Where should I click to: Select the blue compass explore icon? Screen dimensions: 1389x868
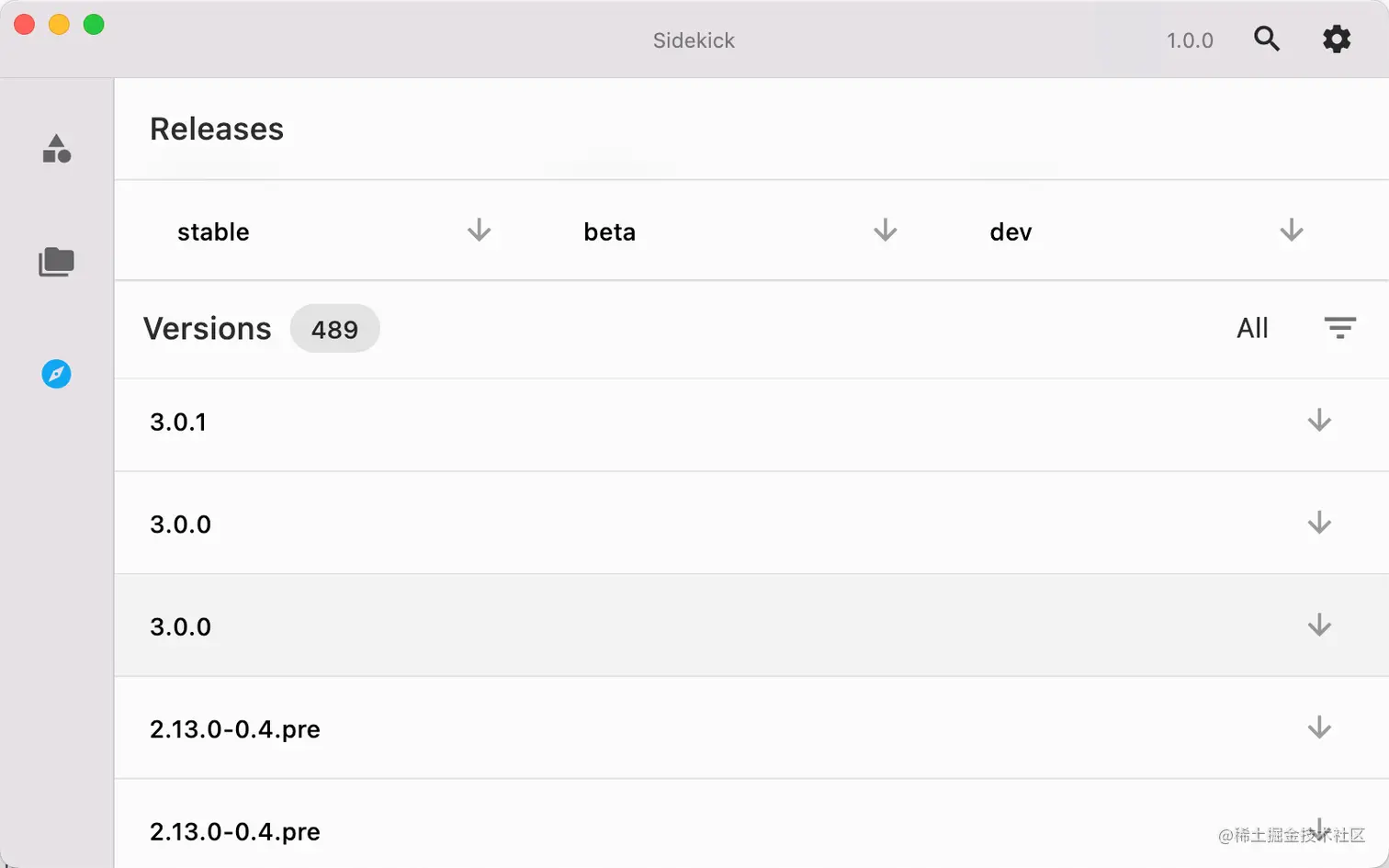pos(56,374)
